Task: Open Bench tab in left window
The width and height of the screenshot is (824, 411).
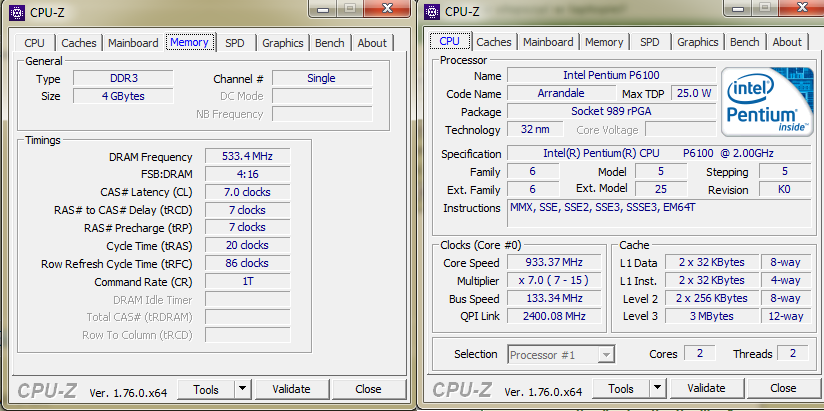Action: tap(330, 43)
